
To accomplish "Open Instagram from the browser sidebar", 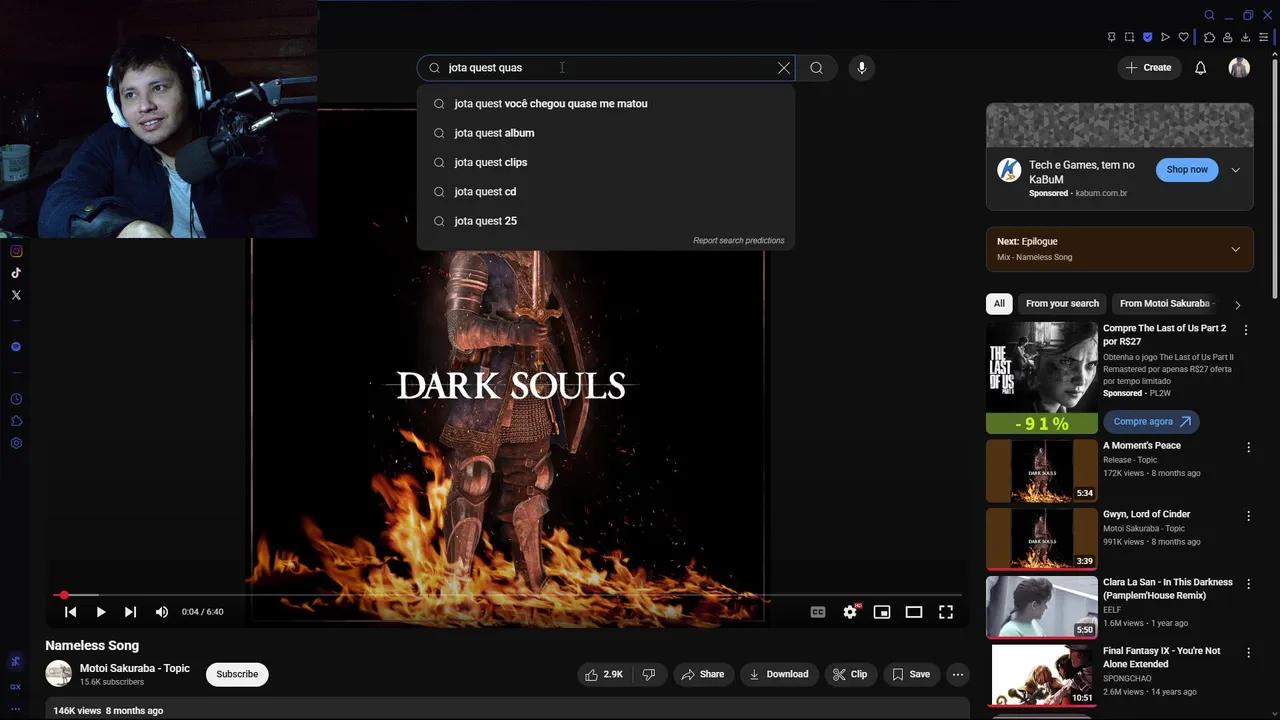I will coord(16,251).
